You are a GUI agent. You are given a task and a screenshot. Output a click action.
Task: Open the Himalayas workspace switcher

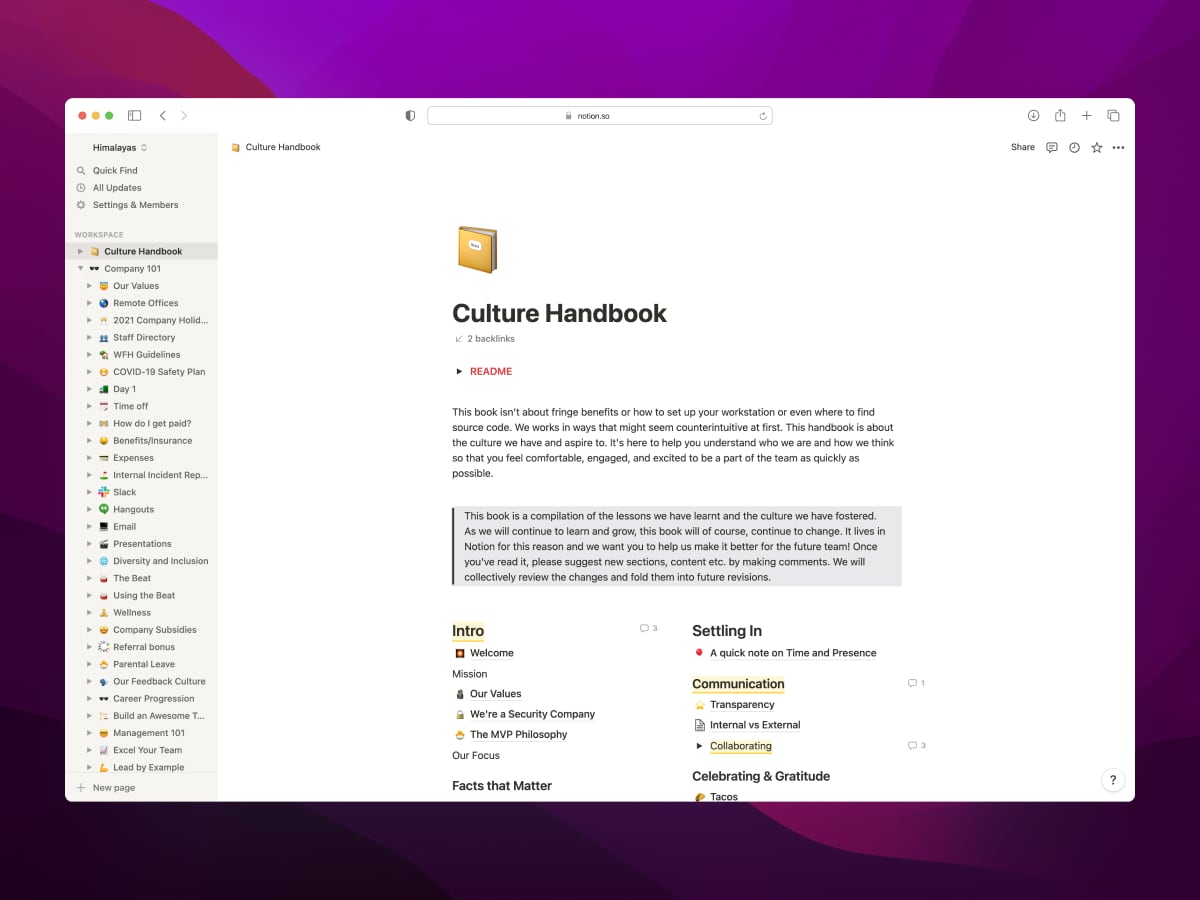119,148
